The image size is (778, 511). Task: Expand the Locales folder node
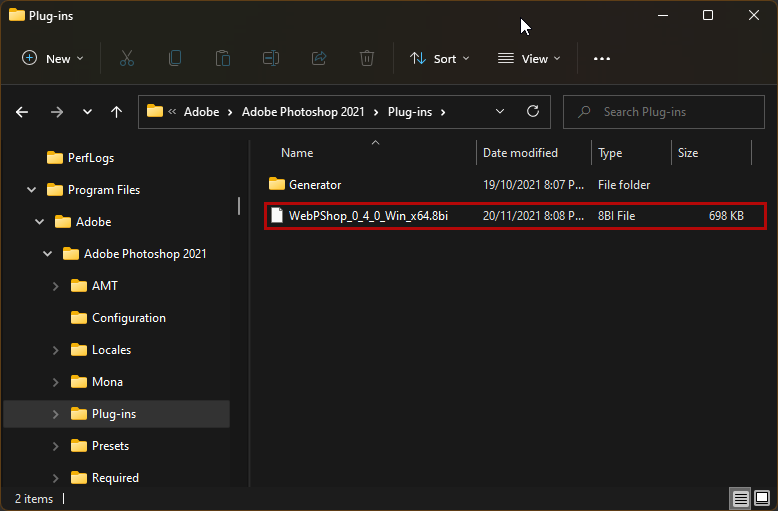click(56, 350)
